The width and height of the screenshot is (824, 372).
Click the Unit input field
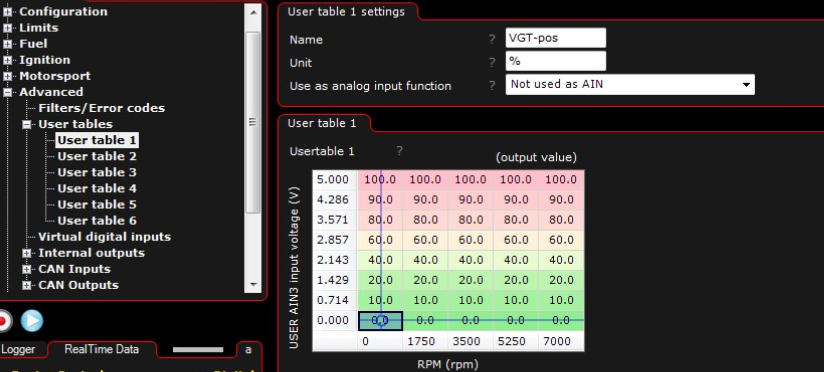[x=555, y=61]
